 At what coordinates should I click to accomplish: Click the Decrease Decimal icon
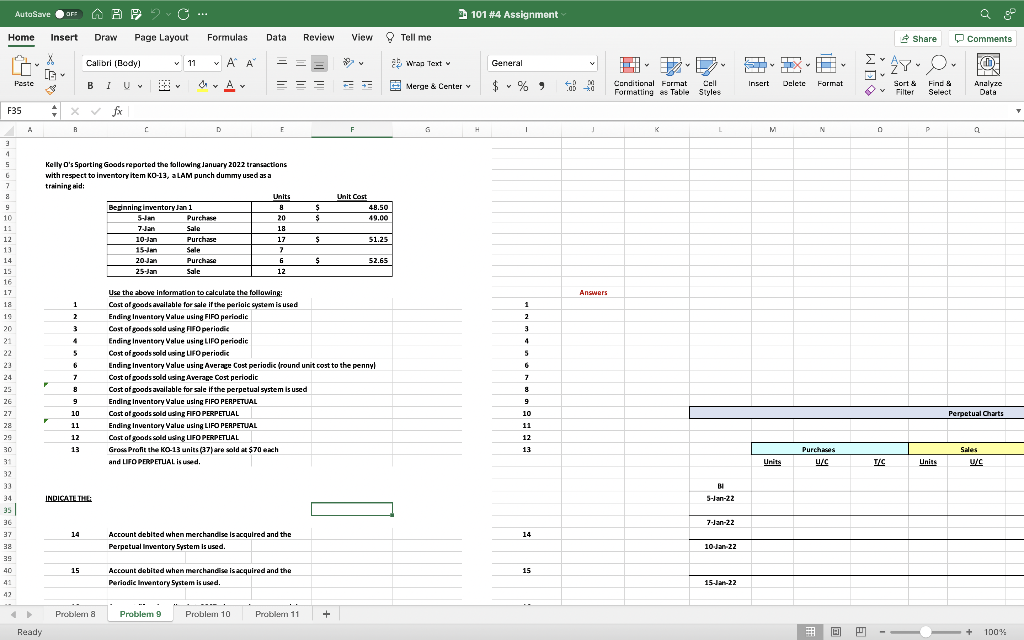588,86
